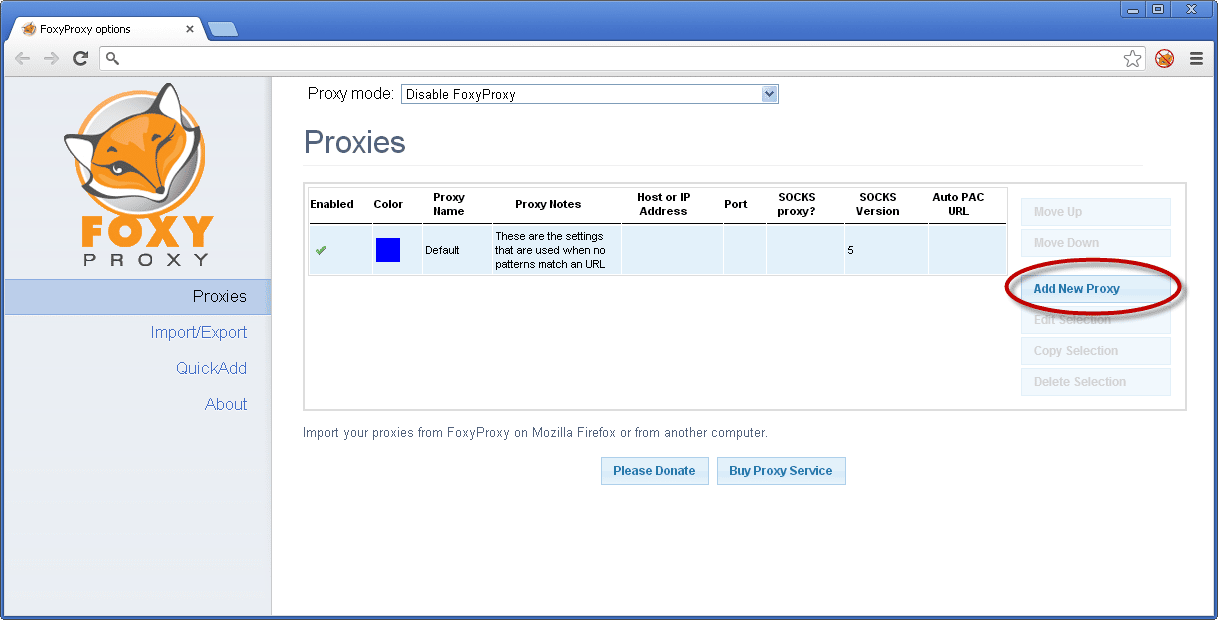Click the 'Enabled' column header
The width and height of the screenshot is (1218, 620).
click(332, 204)
